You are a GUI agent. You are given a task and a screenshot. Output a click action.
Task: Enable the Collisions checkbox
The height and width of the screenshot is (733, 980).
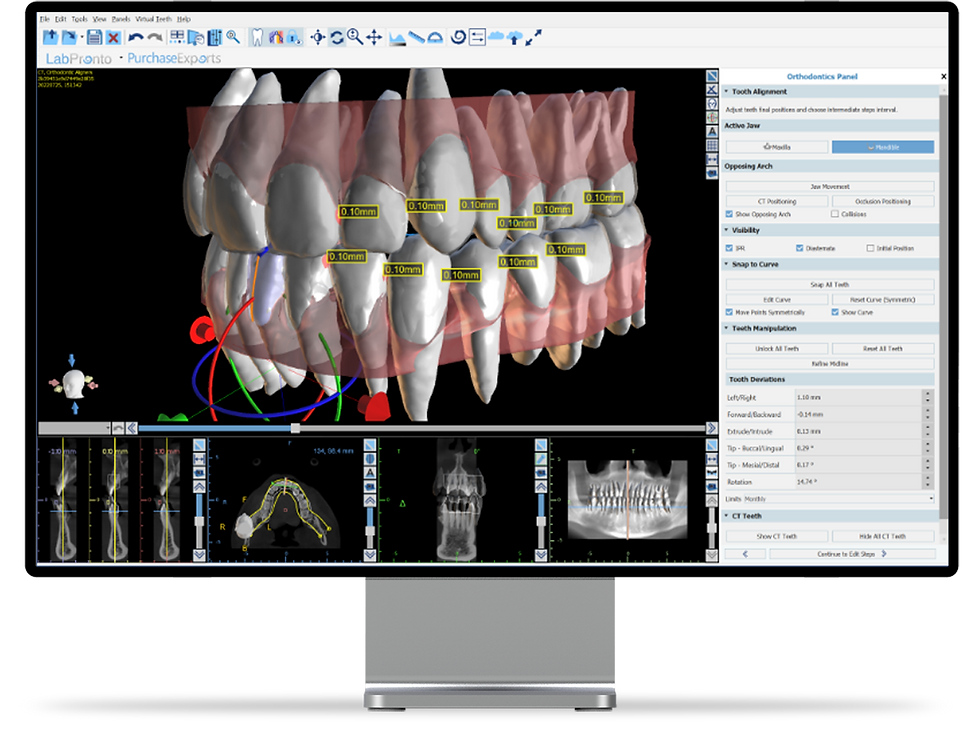(x=835, y=214)
